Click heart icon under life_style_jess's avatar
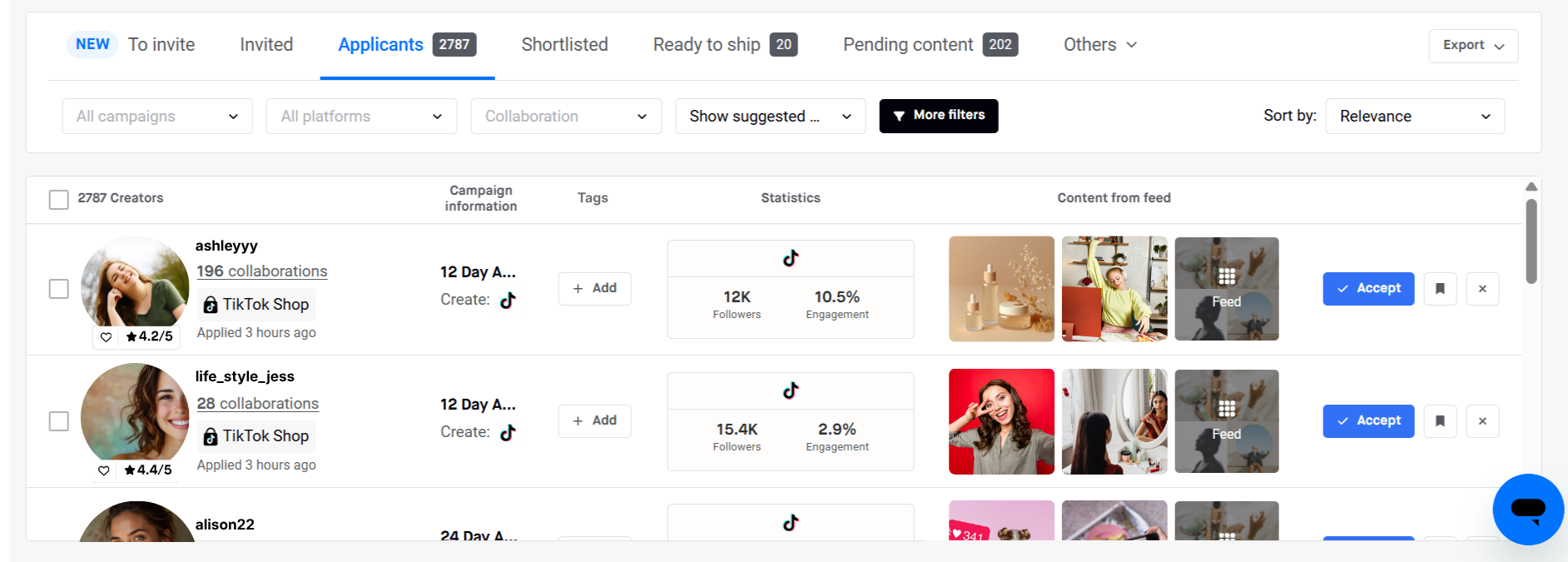 104,470
